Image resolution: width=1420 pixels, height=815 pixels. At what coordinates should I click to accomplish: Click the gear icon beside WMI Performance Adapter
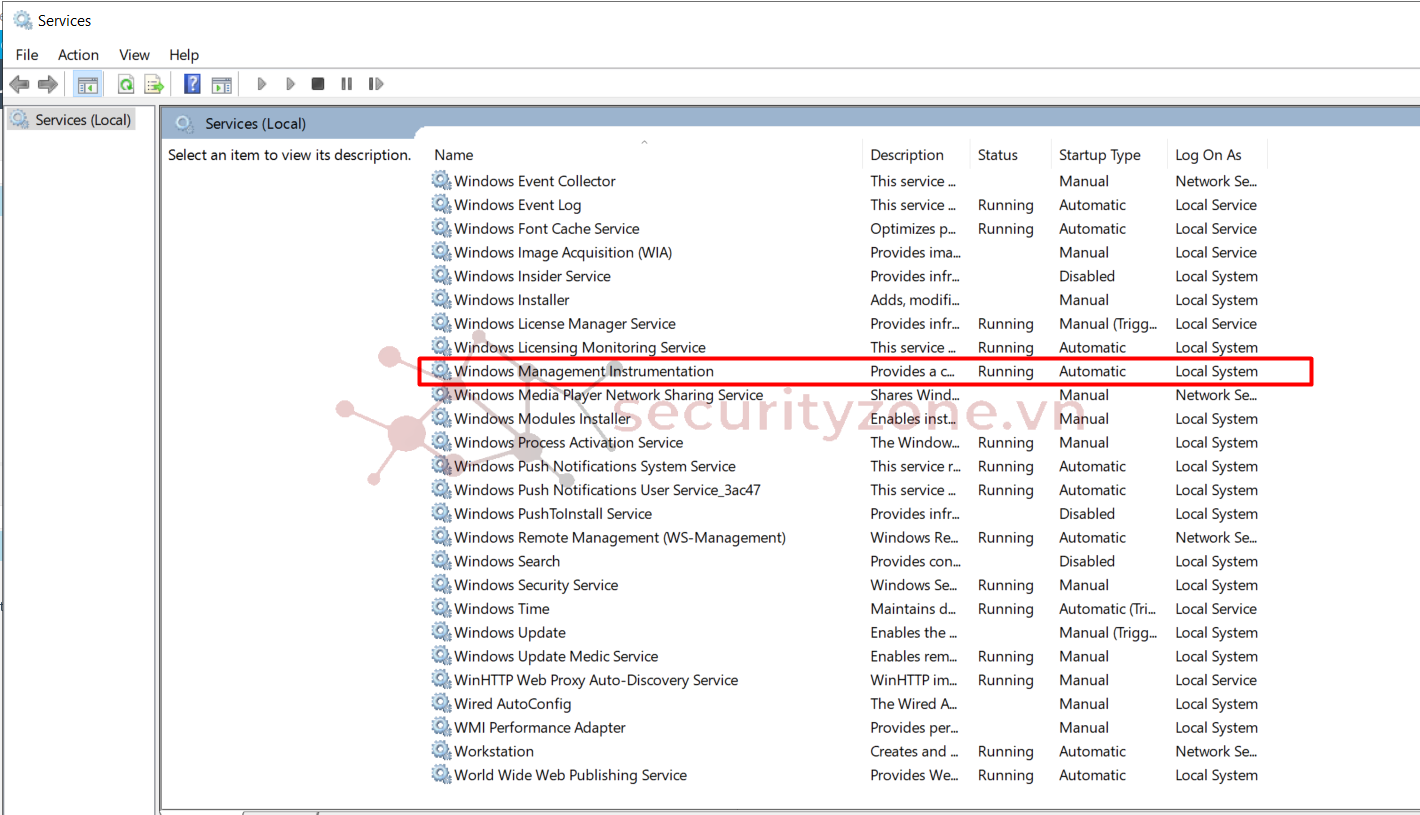[441, 728]
